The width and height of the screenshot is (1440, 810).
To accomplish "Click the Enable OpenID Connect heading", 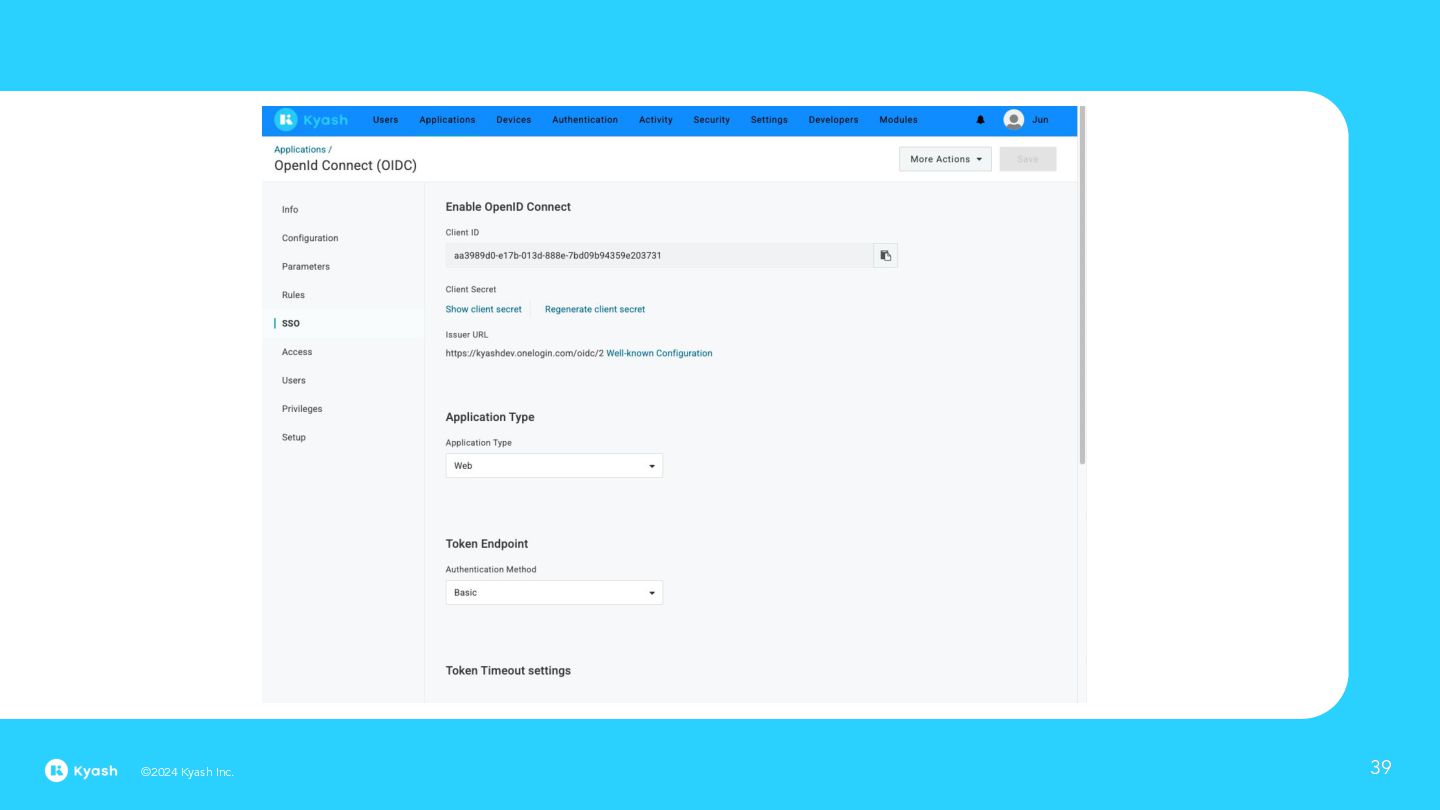I will click(508, 207).
